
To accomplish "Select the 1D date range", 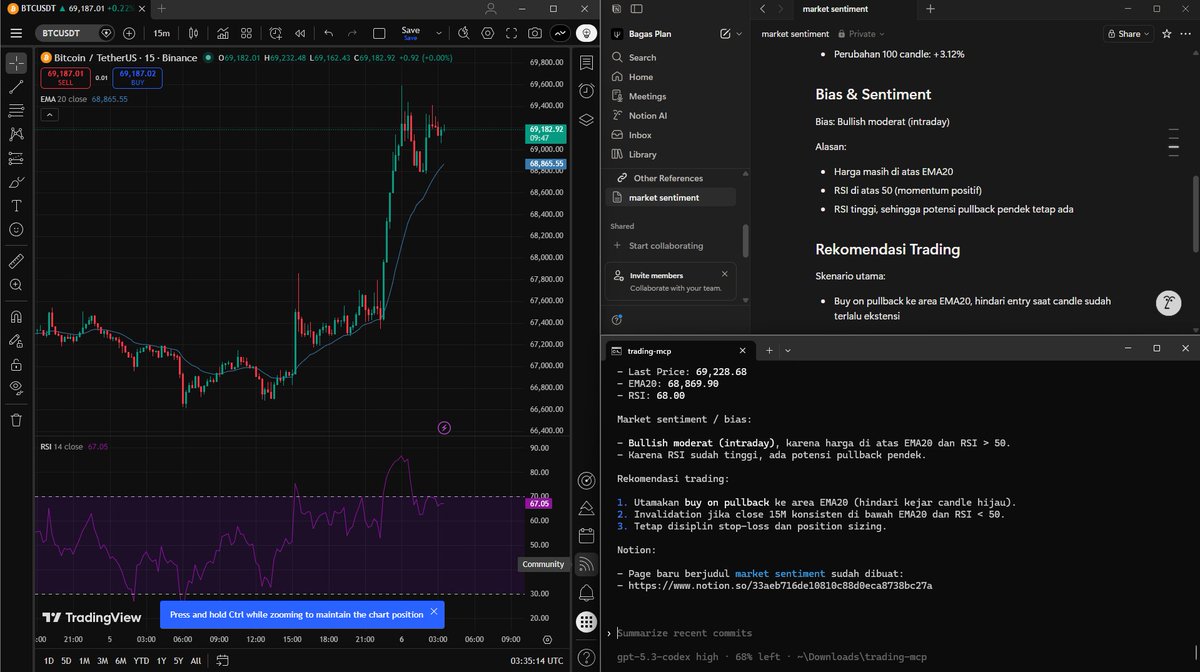I will pos(49,660).
